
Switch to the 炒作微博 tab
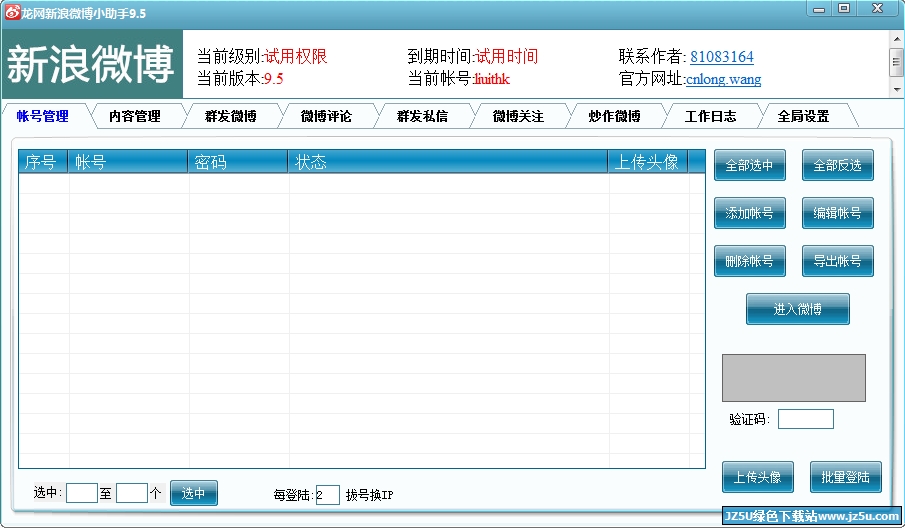click(x=614, y=116)
